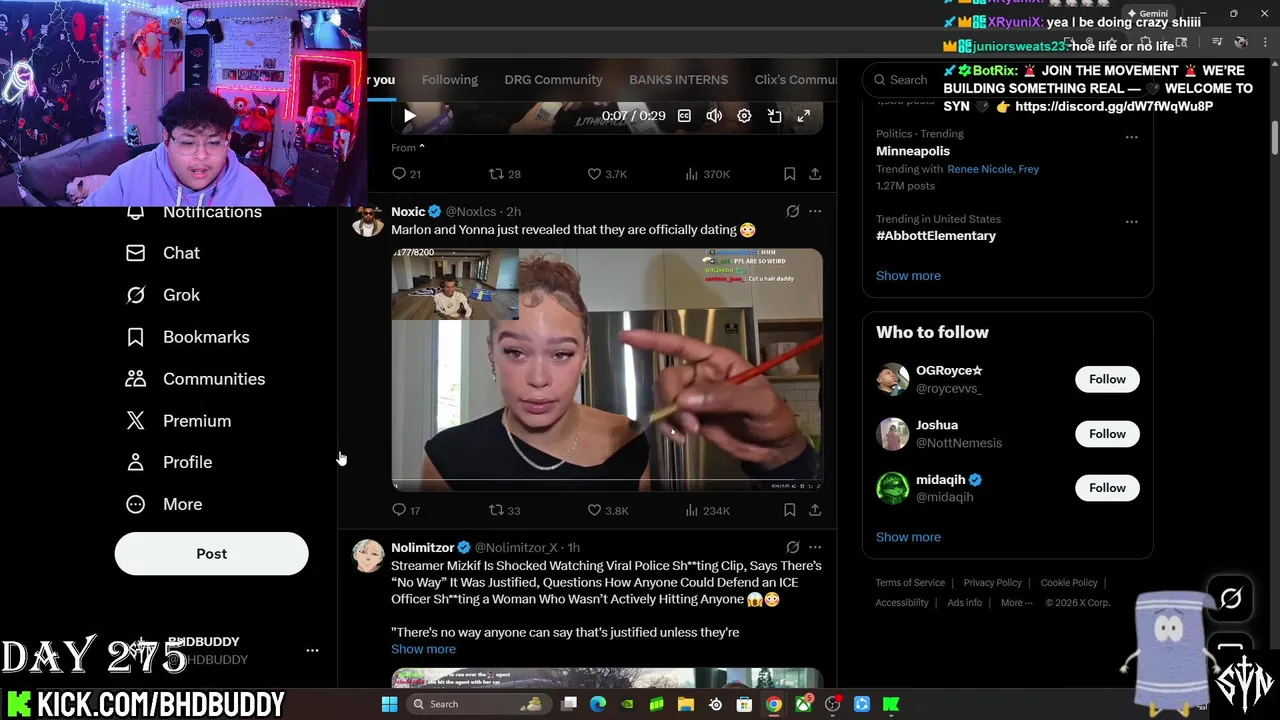Open the more menu on Nolimitzor's post
This screenshot has height=720, width=1280.
(815, 547)
